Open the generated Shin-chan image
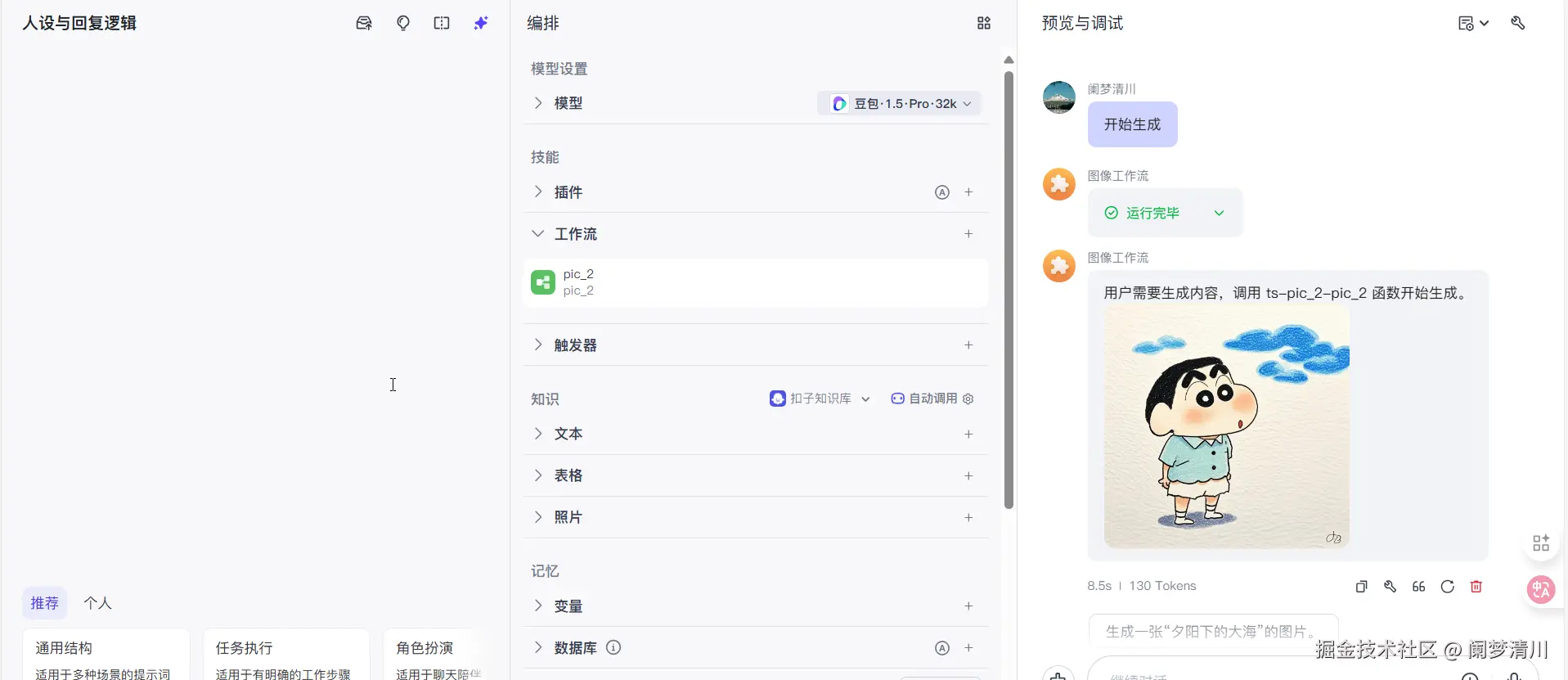This screenshot has width=1568, height=680. tap(1226, 427)
